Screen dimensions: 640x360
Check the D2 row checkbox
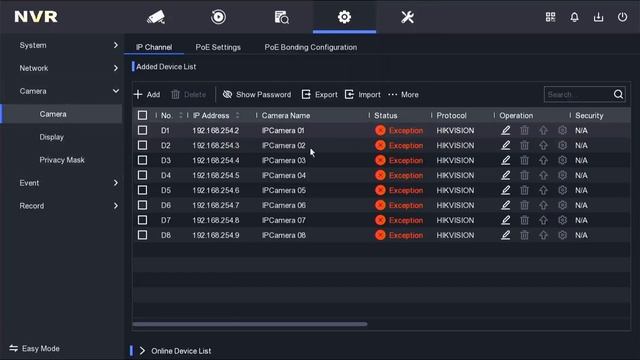coord(142,145)
